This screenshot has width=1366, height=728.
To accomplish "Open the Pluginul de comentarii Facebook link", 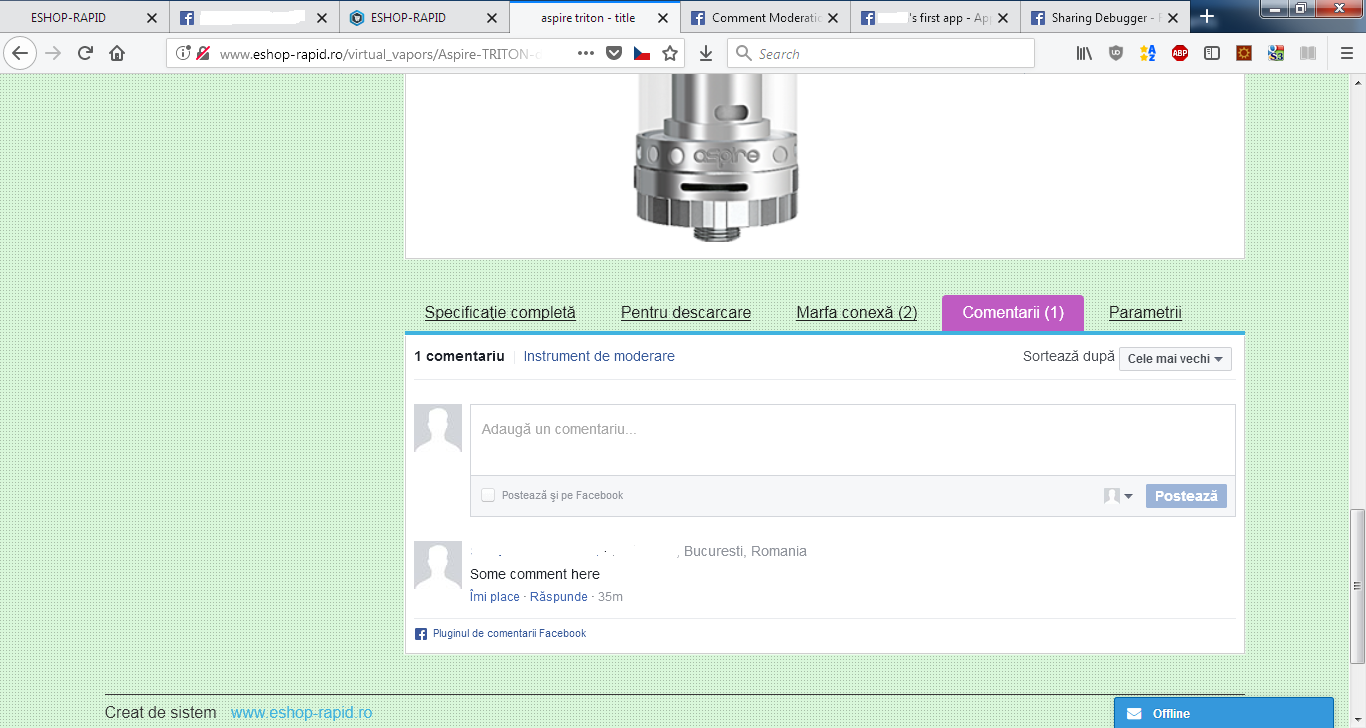I will pos(509,633).
